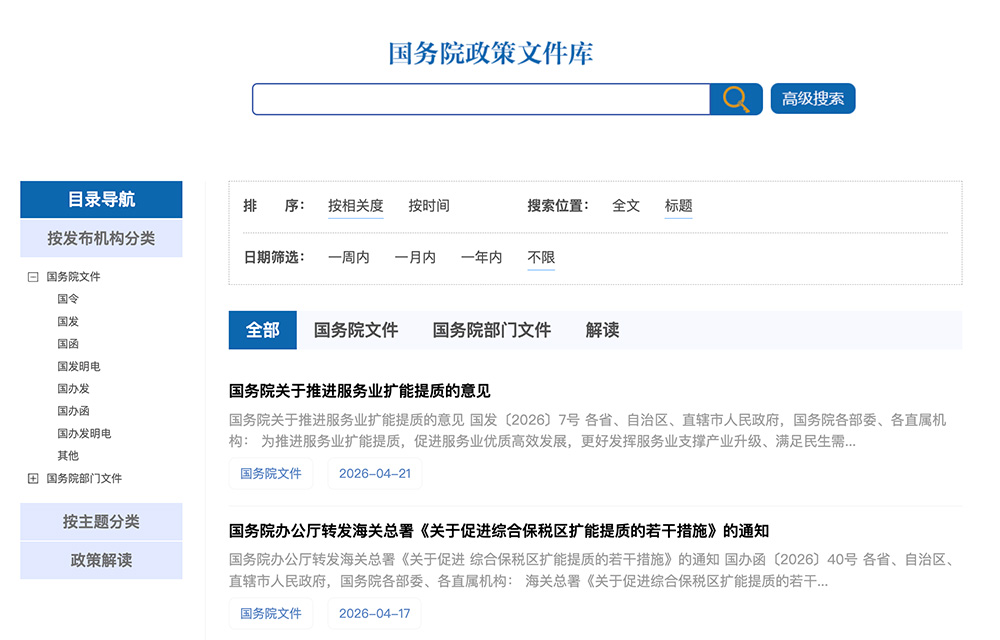Viewport: 1000px width, 640px height.
Task: Click the 国务院政策文件库 page title
Action: 491,54
